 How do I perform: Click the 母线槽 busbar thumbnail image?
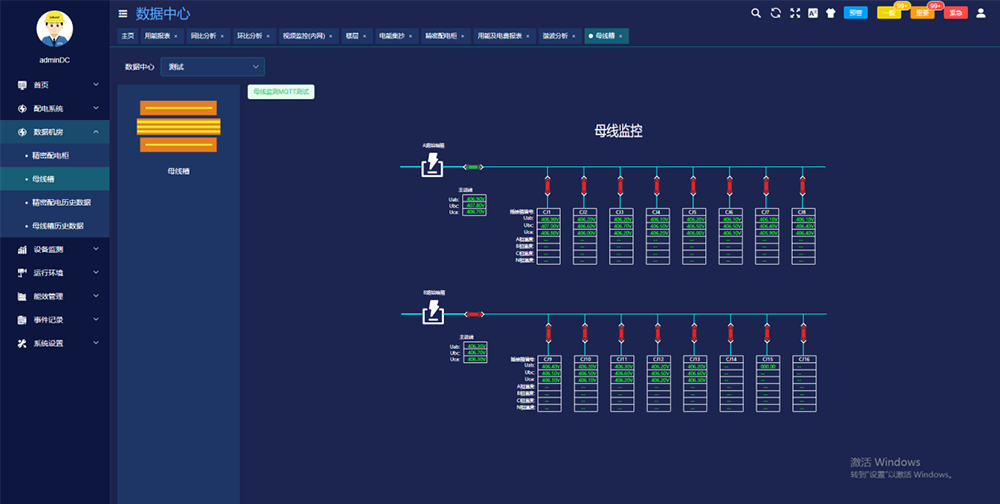coord(178,126)
